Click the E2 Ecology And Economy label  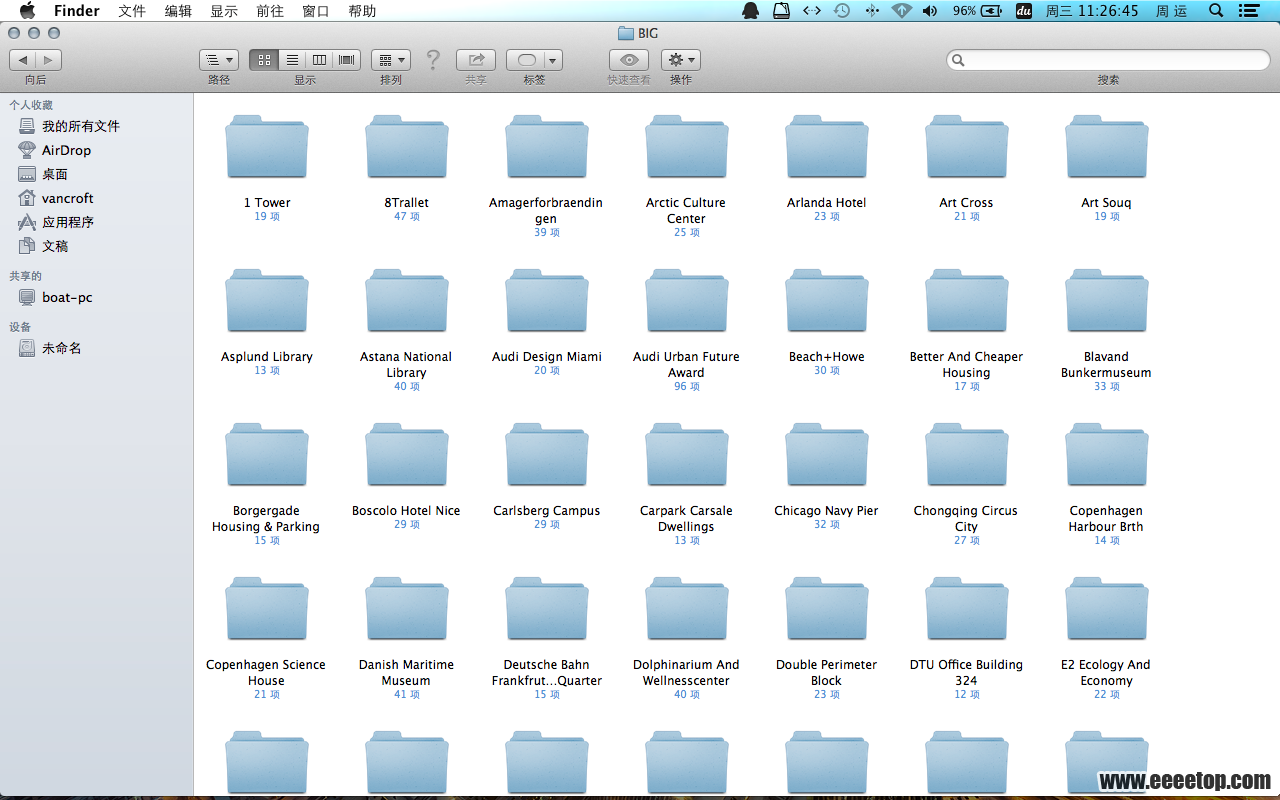(x=1106, y=672)
